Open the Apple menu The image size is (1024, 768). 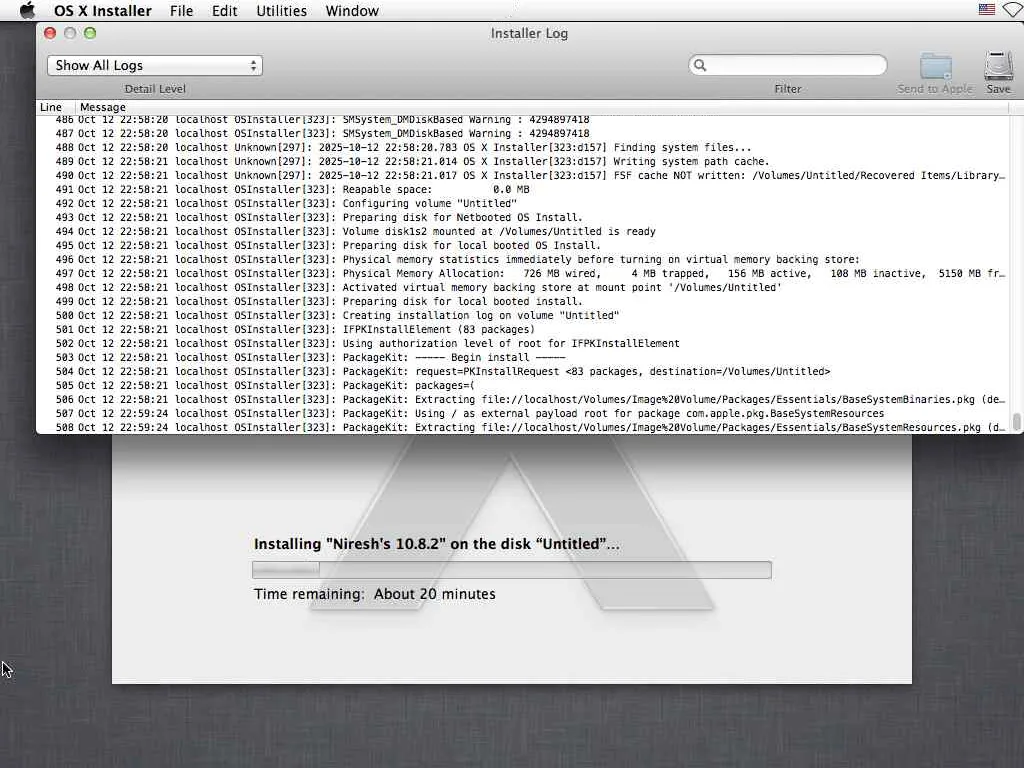27,10
